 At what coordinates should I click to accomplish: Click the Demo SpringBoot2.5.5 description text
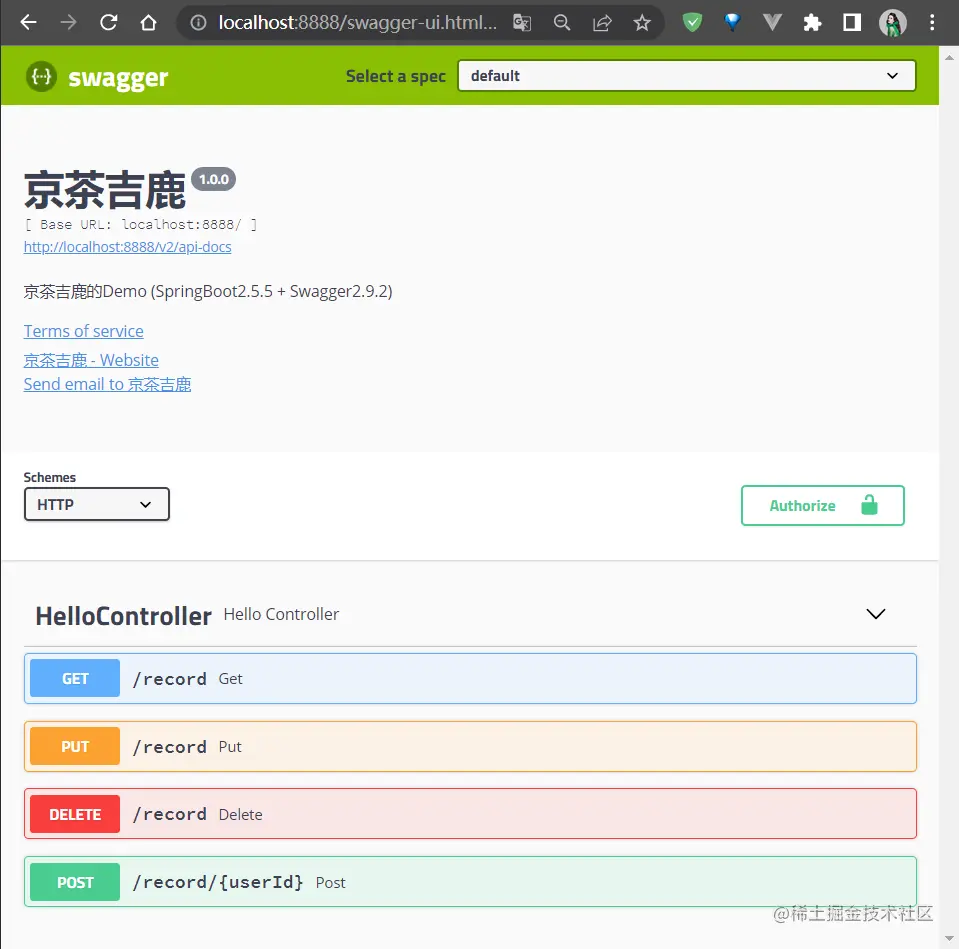(208, 291)
